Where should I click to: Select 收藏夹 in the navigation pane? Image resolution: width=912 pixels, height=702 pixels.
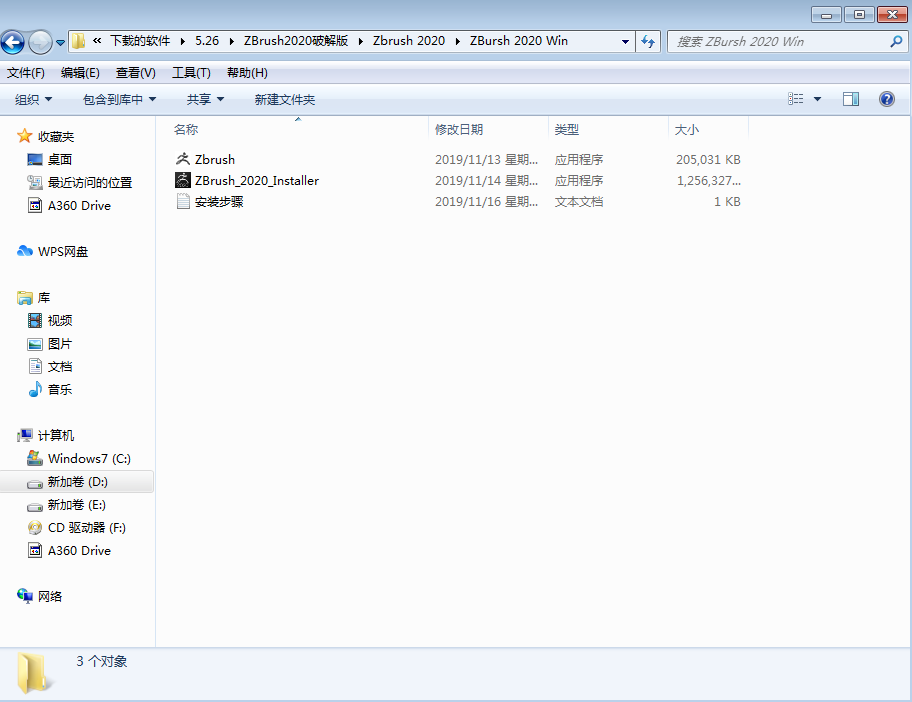point(56,137)
